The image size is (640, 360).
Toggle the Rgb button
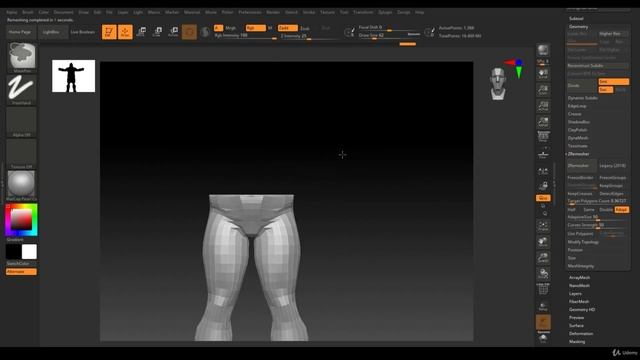click(x=256, y=28)
